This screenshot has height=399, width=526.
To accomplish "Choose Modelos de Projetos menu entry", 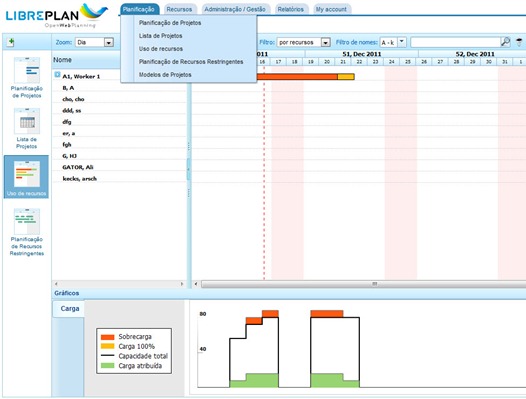I will pyautogui.click(x=165, y=74).
